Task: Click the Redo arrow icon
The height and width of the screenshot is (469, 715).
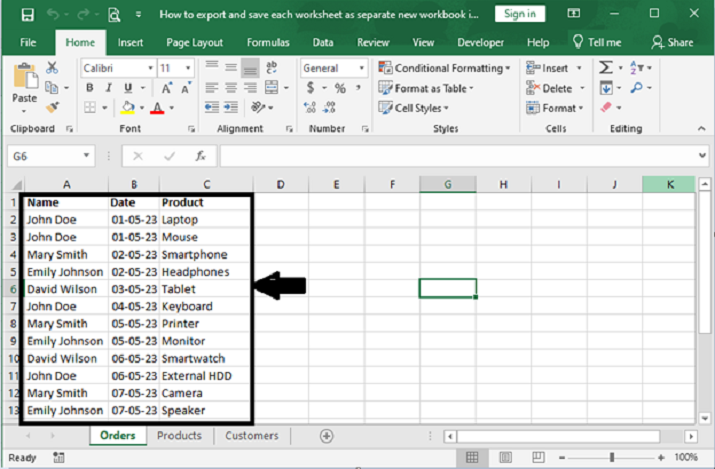Action: click(83, 15)
